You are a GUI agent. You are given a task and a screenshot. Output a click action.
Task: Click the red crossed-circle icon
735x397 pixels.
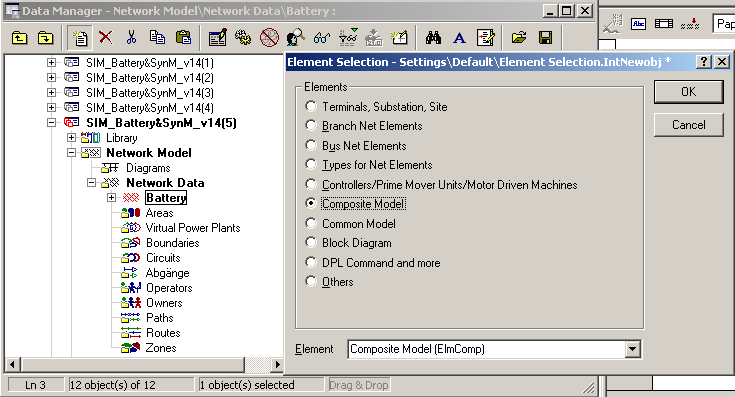coord(270,37)
